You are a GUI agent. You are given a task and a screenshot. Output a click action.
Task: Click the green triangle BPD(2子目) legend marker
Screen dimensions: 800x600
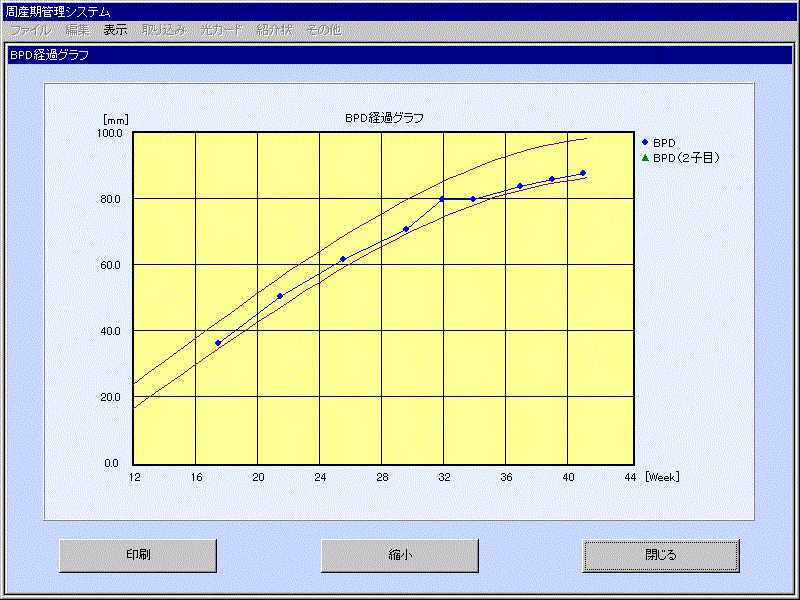coord(645,158)
